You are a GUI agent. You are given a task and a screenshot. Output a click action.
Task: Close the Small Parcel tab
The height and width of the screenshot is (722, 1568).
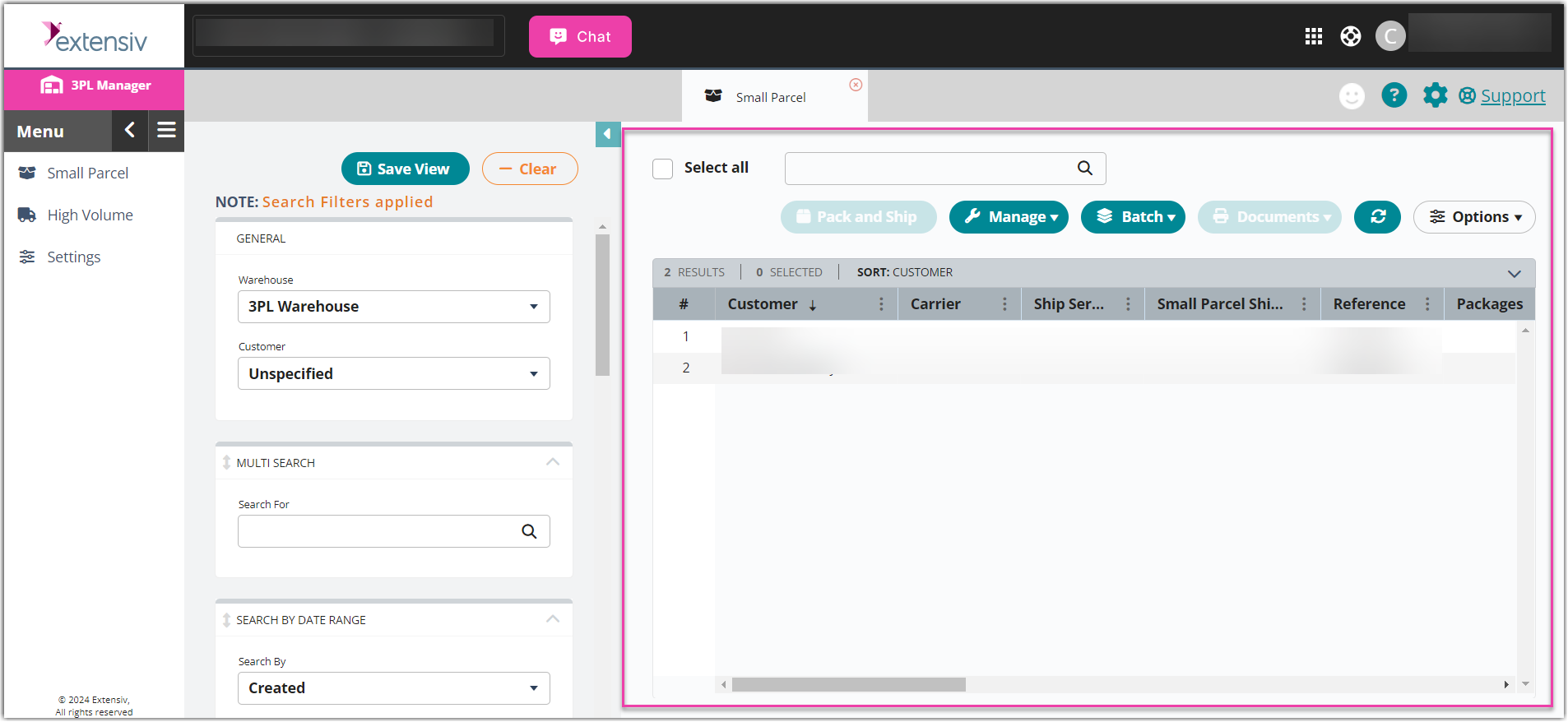[856, 85]
